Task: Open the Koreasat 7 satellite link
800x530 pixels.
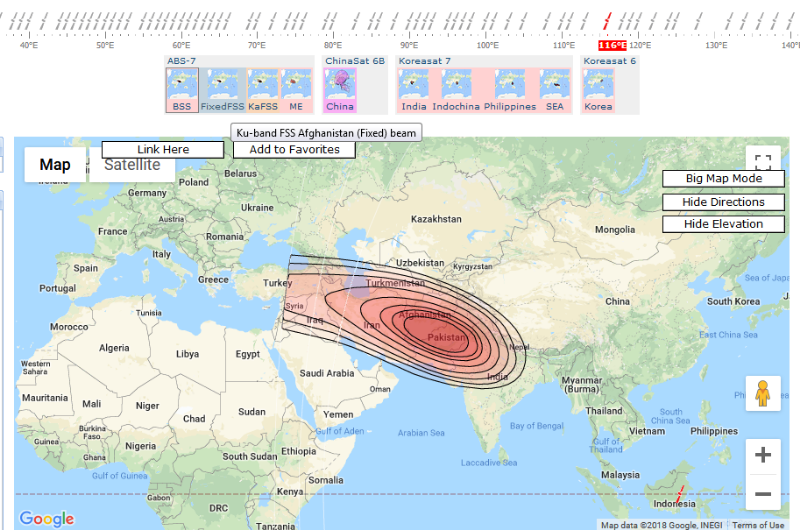Action: pyautogui.click(x=424, y=61)
